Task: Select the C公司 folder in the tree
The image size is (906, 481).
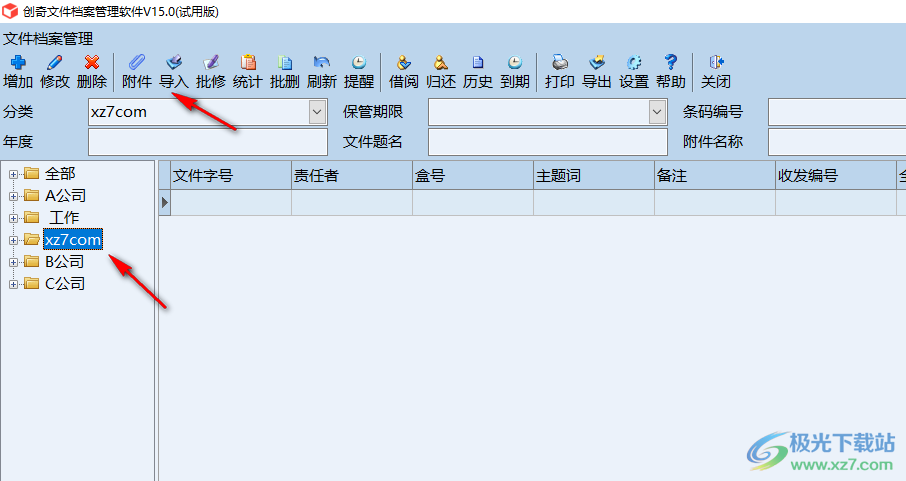Action: click(65, 283)
